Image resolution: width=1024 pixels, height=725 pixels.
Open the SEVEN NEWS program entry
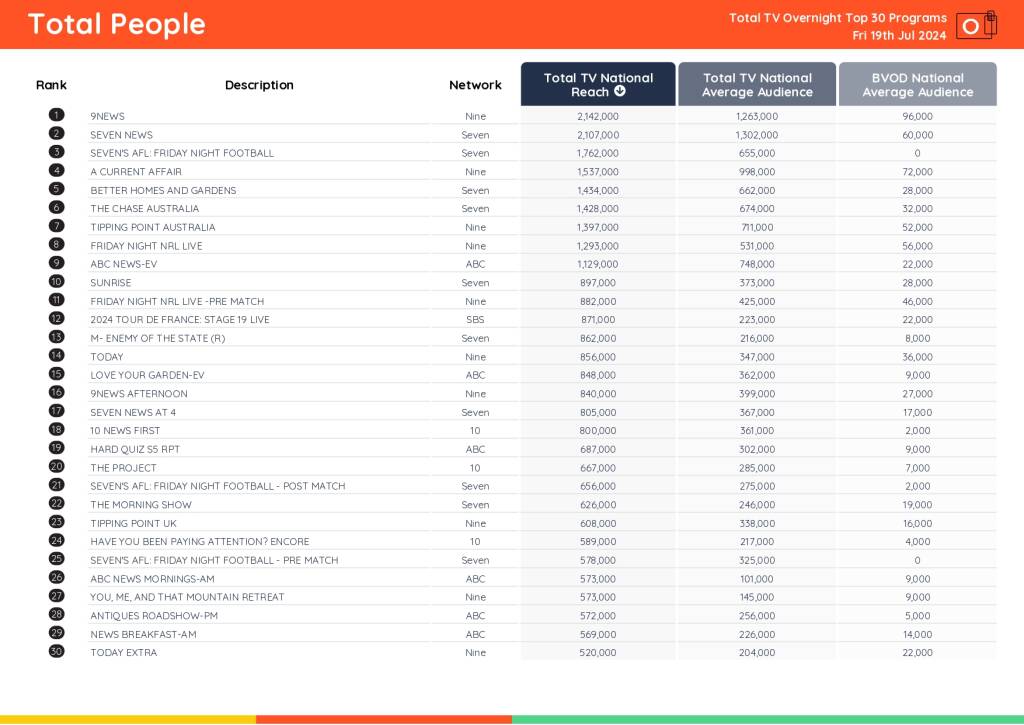pos(120,134)
